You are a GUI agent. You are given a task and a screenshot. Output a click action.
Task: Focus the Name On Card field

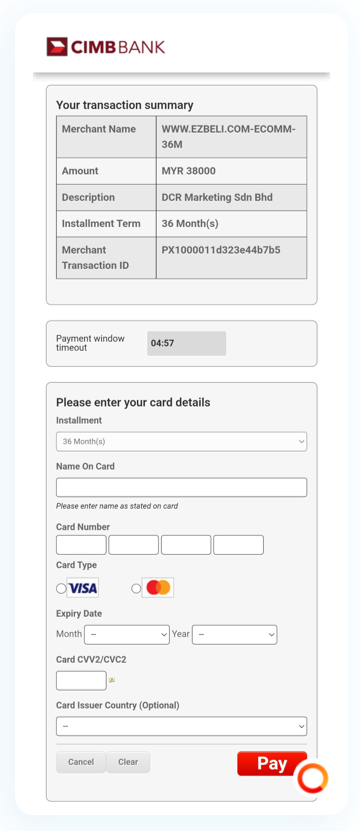181,488
